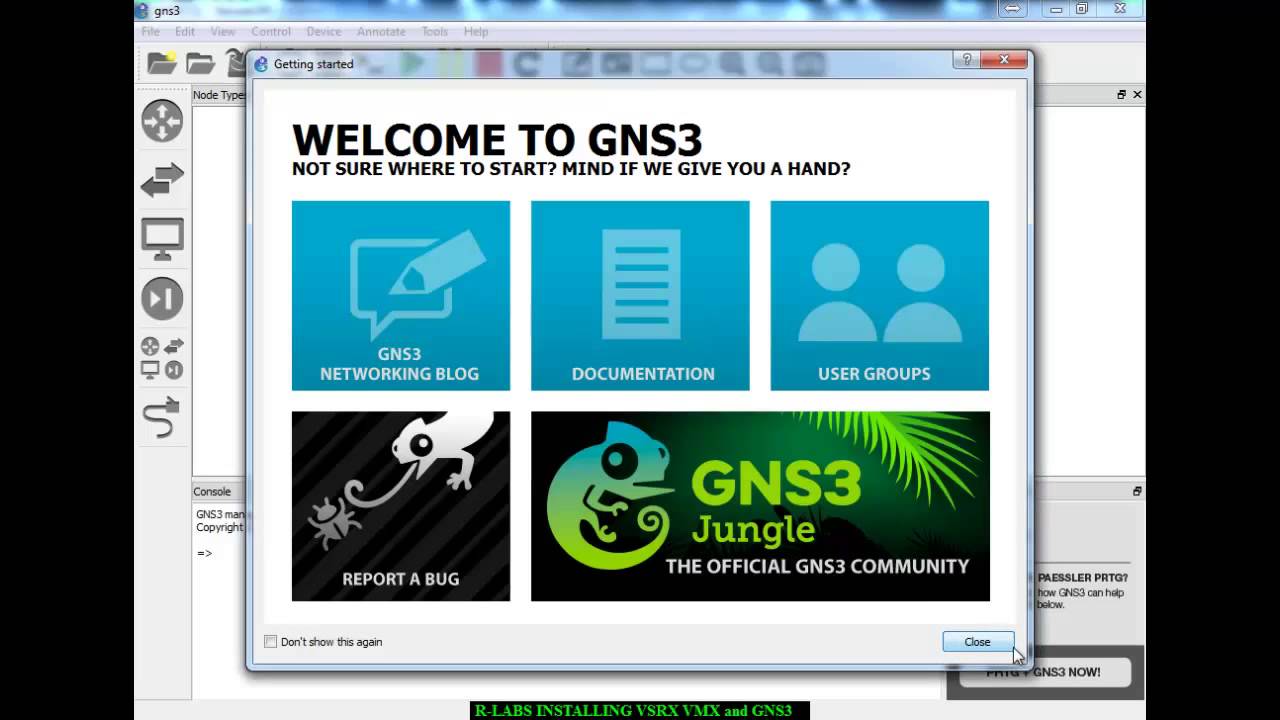The image size is (1280, 720).
Task: Open the Annotate menu
Action: 381,31
